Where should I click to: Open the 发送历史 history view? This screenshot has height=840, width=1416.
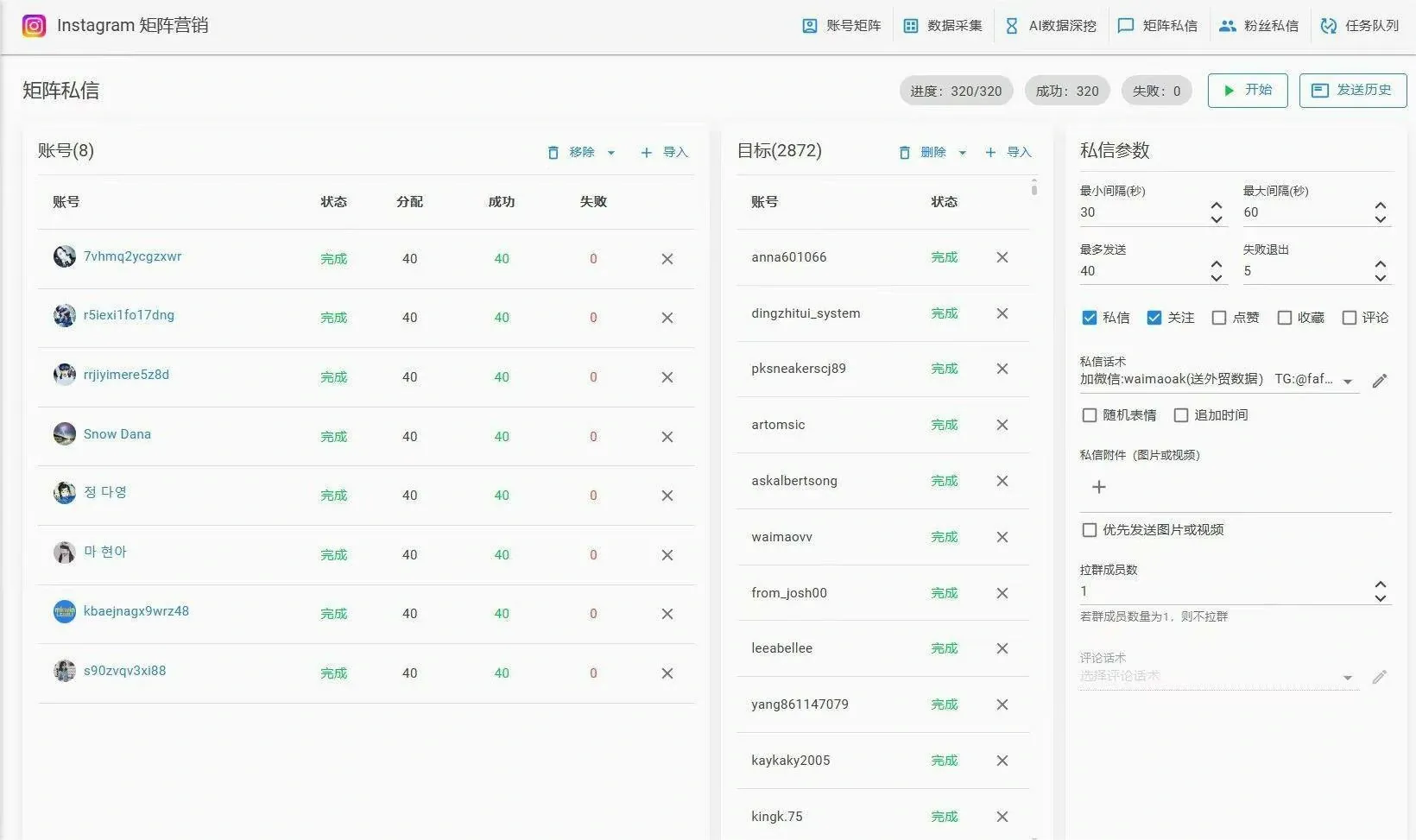1352,90
